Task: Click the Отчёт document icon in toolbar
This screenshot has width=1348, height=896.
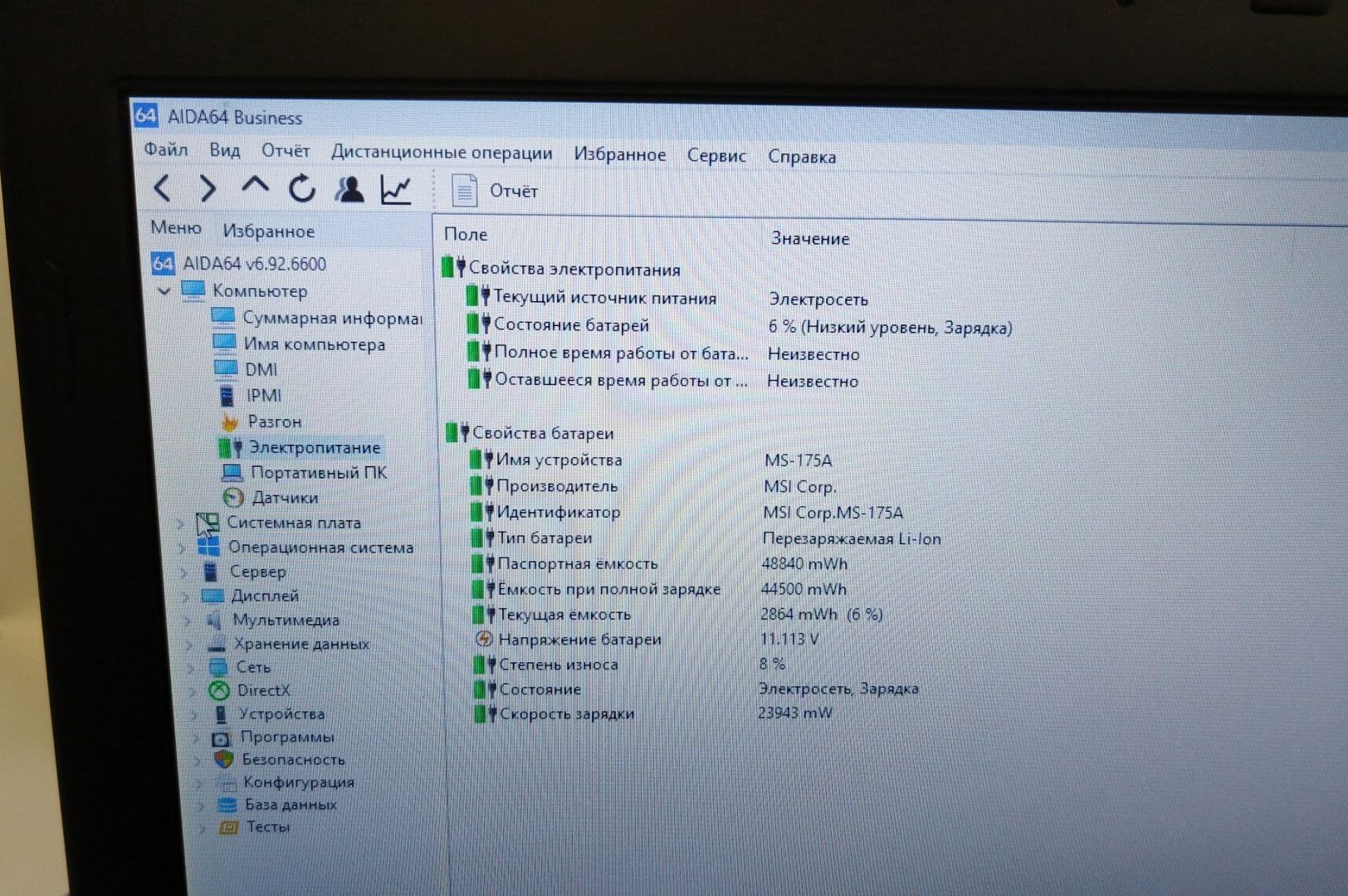Action: click(464, 191)
